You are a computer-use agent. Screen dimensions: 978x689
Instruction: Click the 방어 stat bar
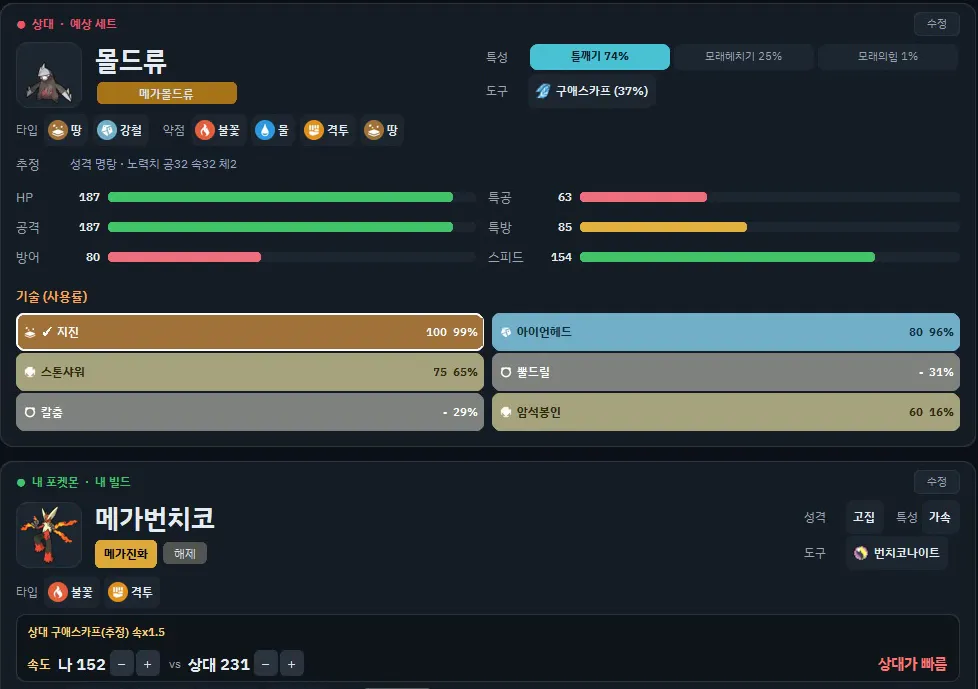coord(292,257)
